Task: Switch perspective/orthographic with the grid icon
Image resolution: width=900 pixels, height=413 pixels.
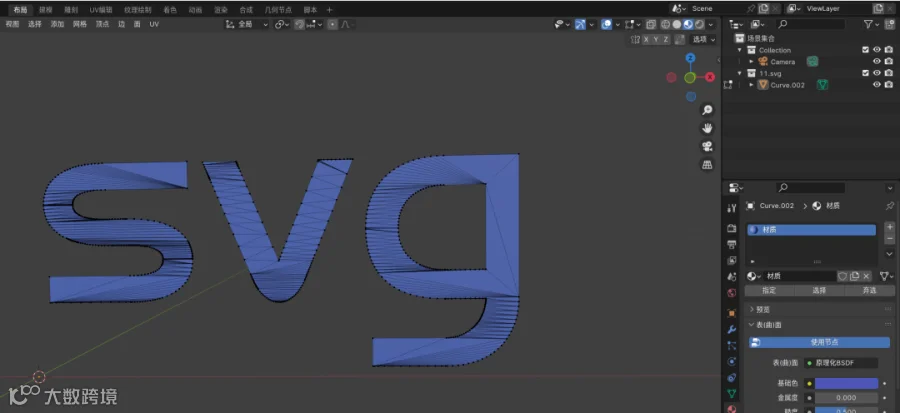Action: click(x=707, y=165)
